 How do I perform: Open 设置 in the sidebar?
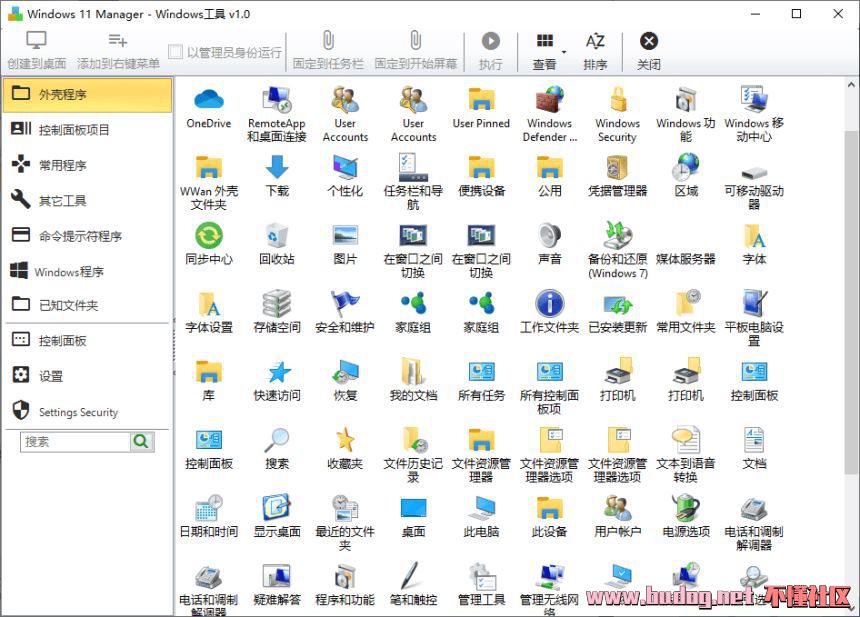point(88,376)
